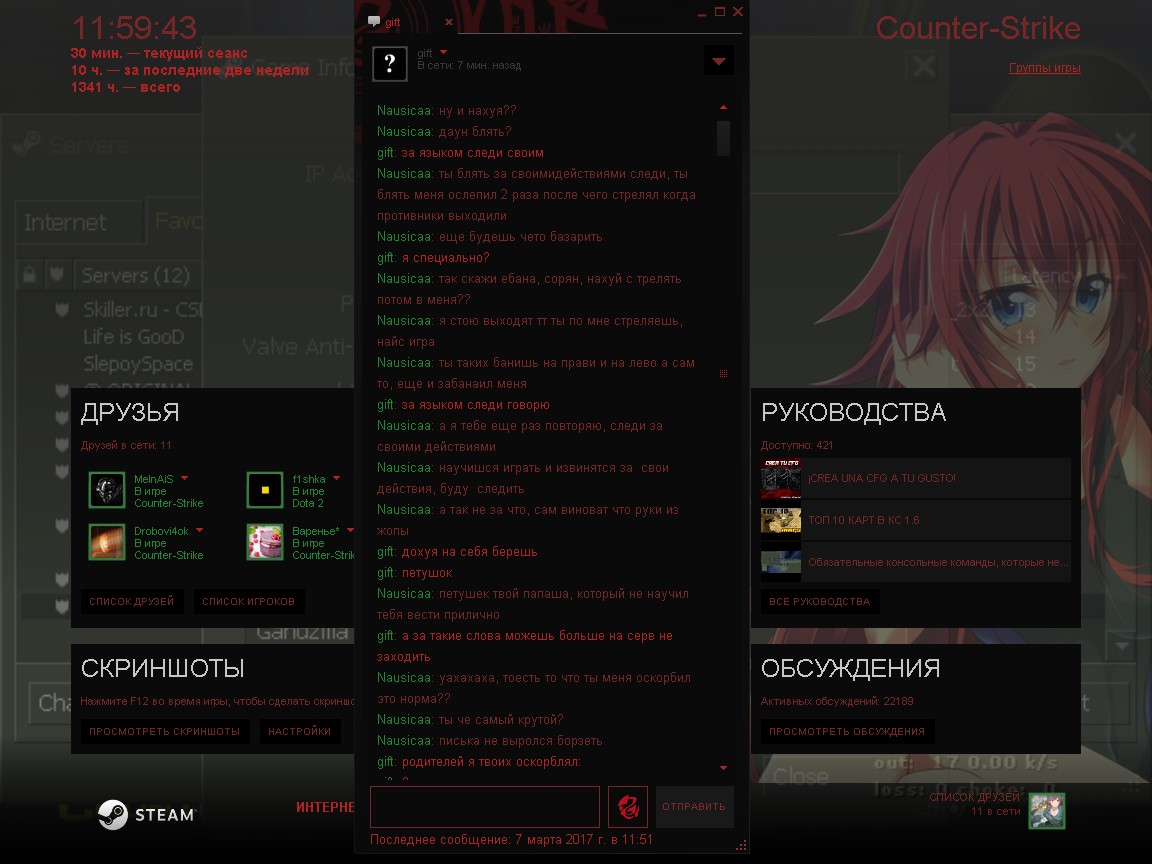Open СПИСОК ДРУЗЕЙ button in friends panel

(x=132, y=602)
